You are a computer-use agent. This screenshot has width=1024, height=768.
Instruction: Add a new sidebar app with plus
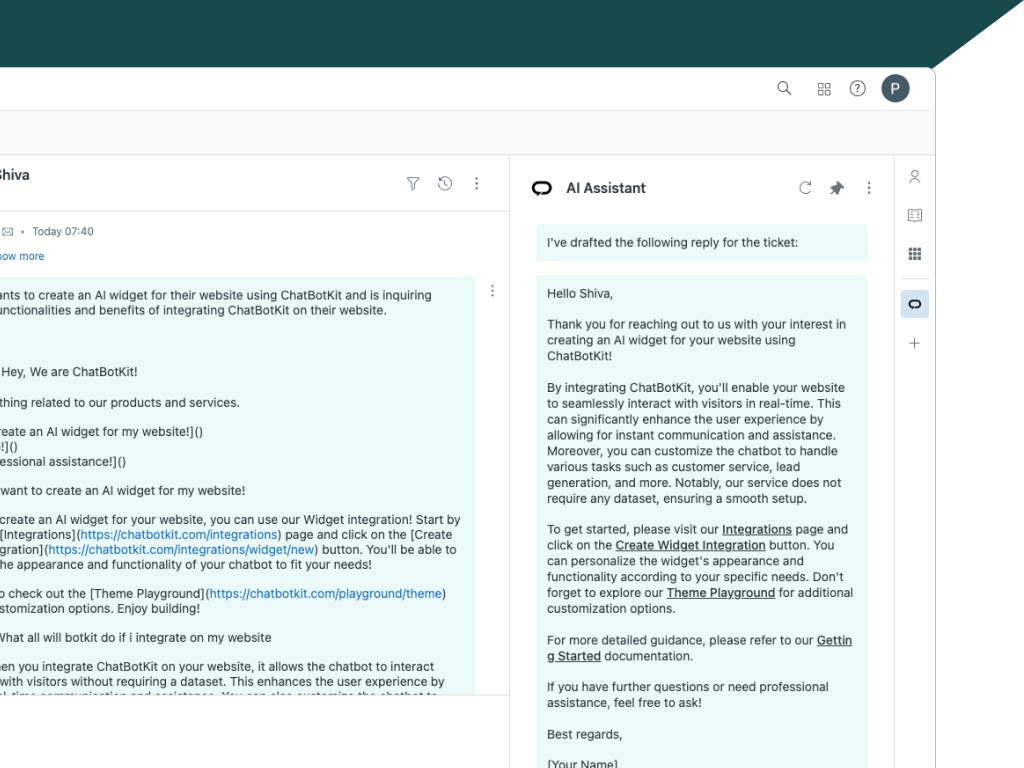(x=914, y=343)
